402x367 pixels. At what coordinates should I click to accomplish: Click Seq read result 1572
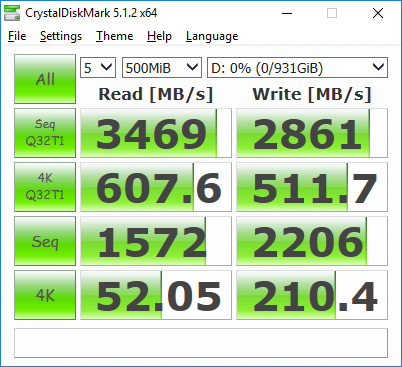pyautogui.click(x=156, y=241)
